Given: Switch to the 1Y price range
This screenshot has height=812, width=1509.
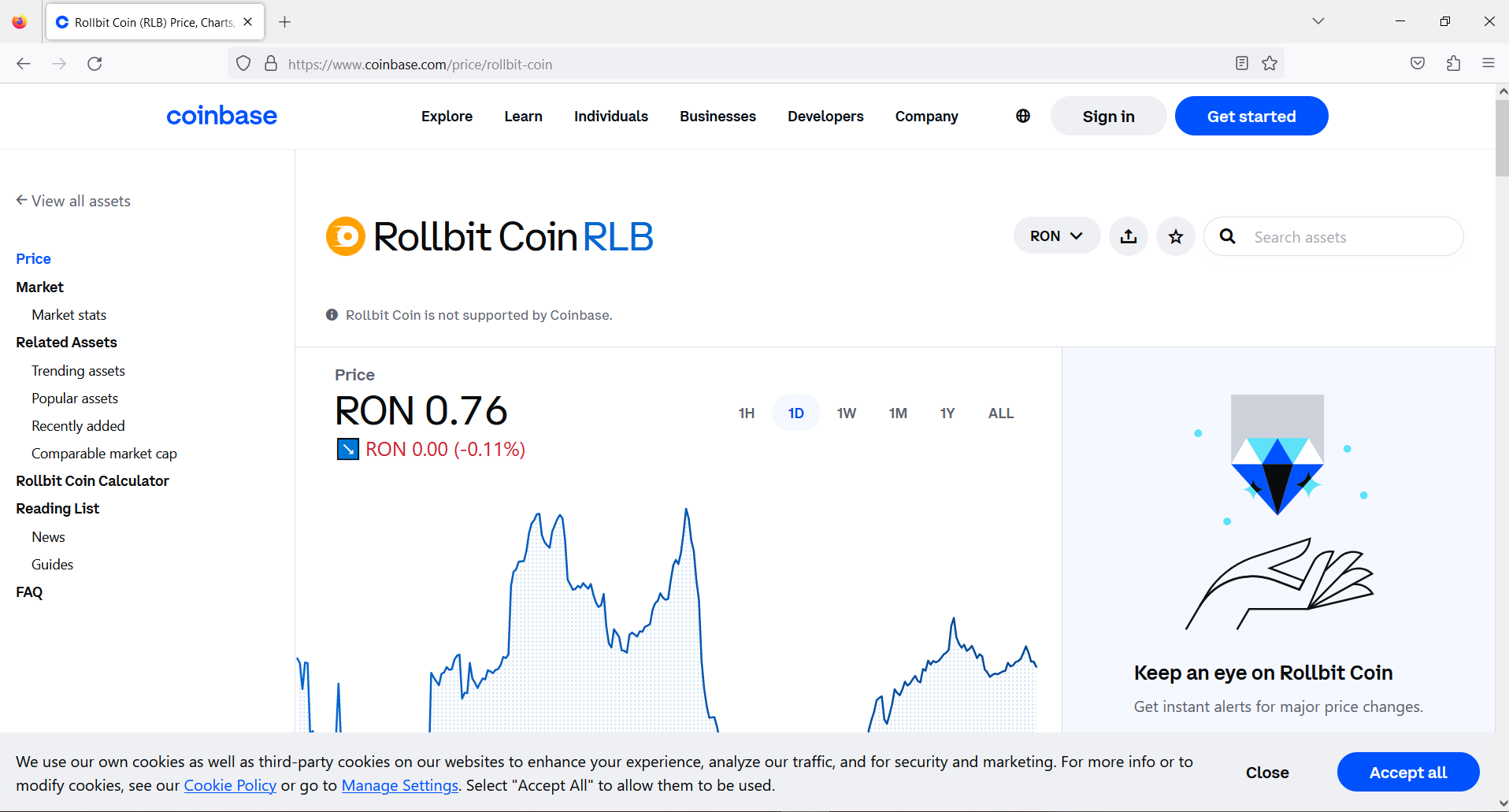Looking at the screenshot, I should coord(947,413).
